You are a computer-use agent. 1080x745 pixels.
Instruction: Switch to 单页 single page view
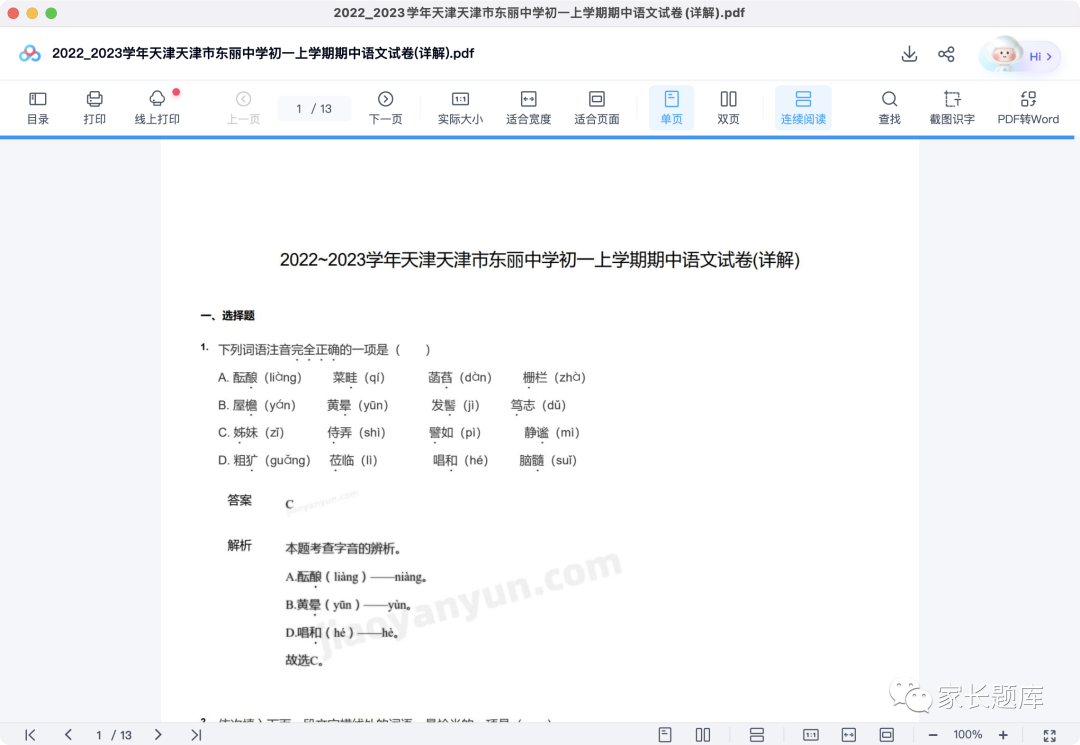click(x=672, y=108)
